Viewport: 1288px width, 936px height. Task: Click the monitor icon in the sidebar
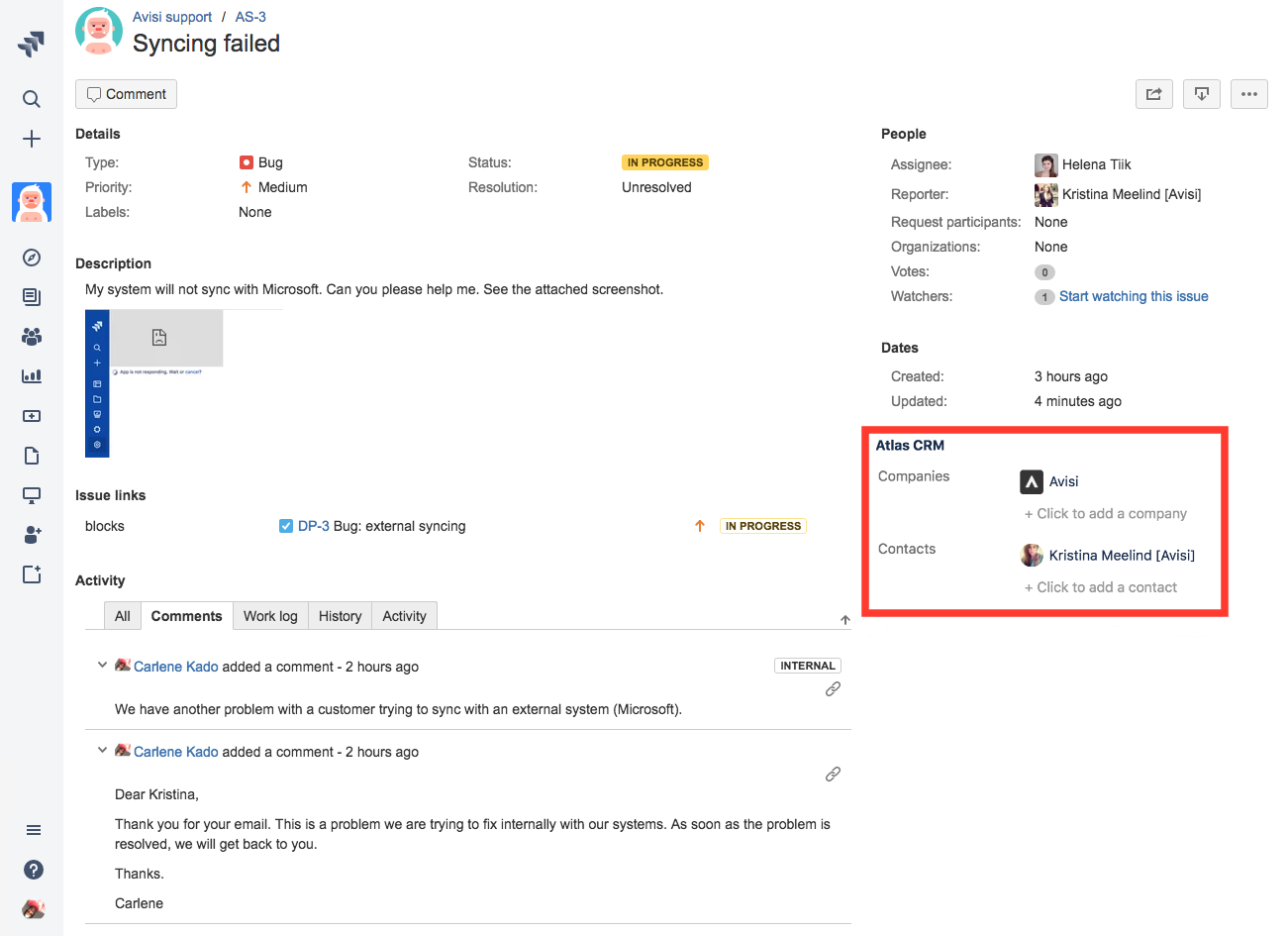point(32,495)
